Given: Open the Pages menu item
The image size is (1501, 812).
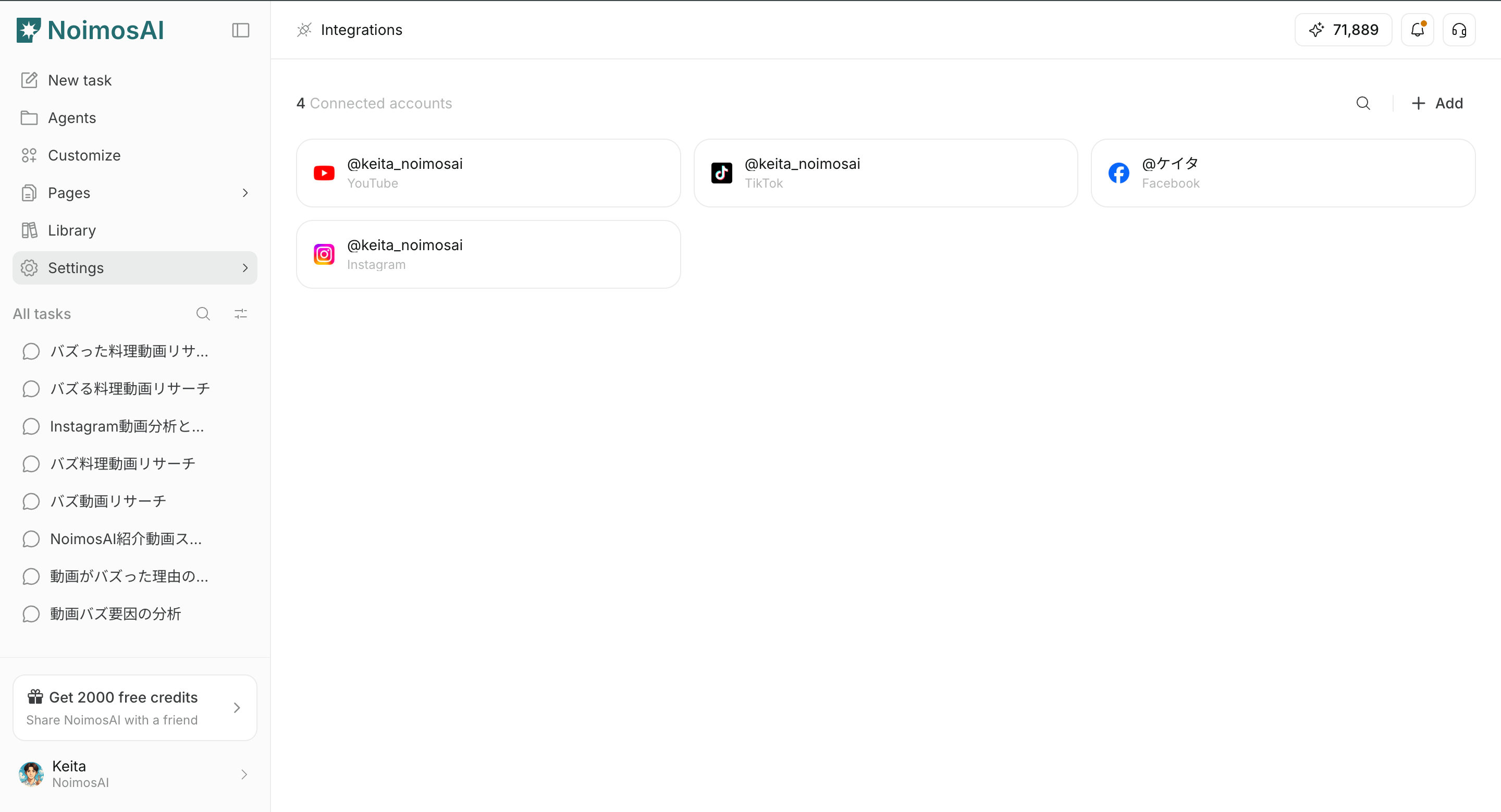Looking at the screenshot, I should (x=134, y=193).
